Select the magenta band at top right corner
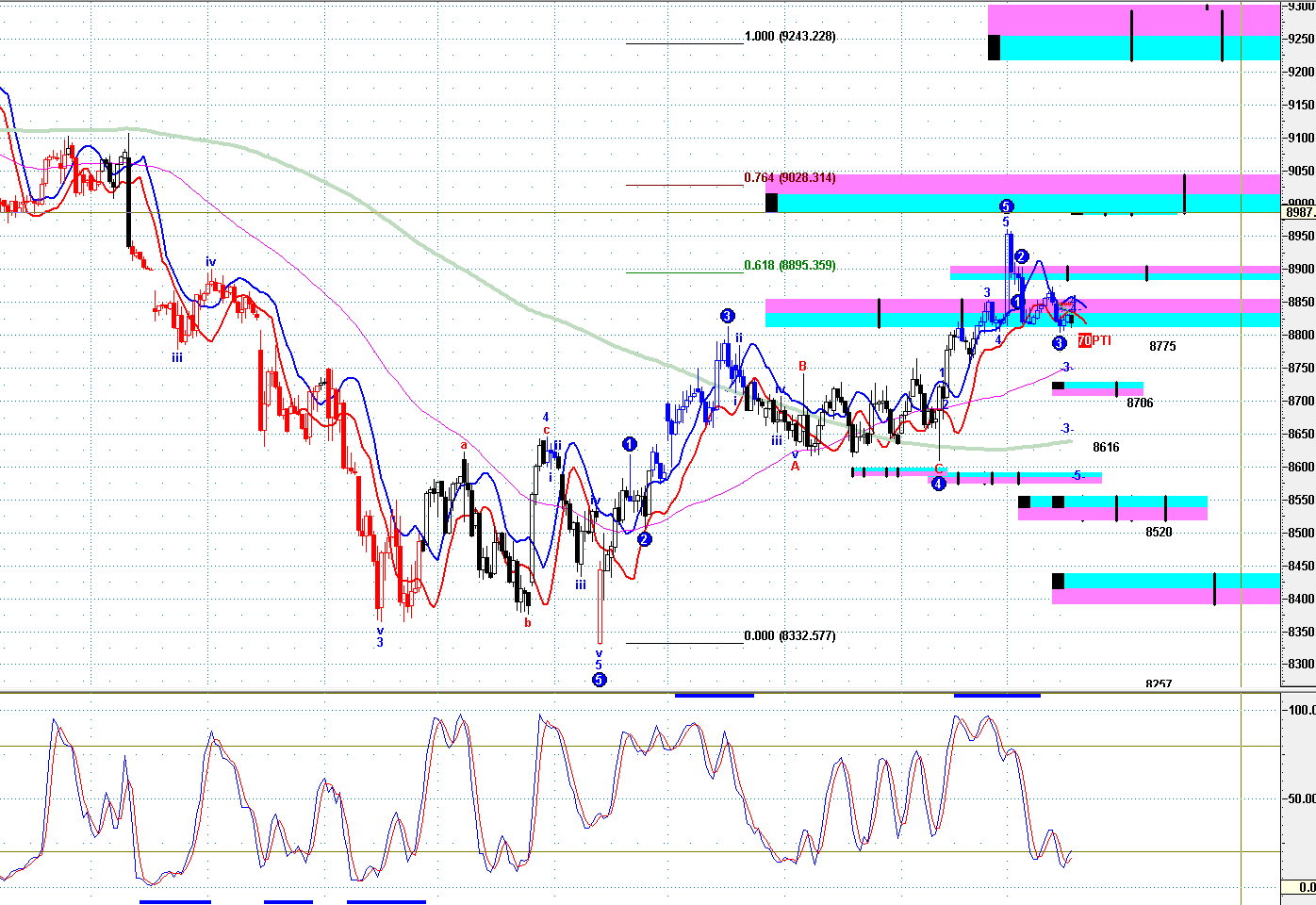The width and height of the screenshot is (1316, 905). pyautogui.click(x=1131, y=19)
